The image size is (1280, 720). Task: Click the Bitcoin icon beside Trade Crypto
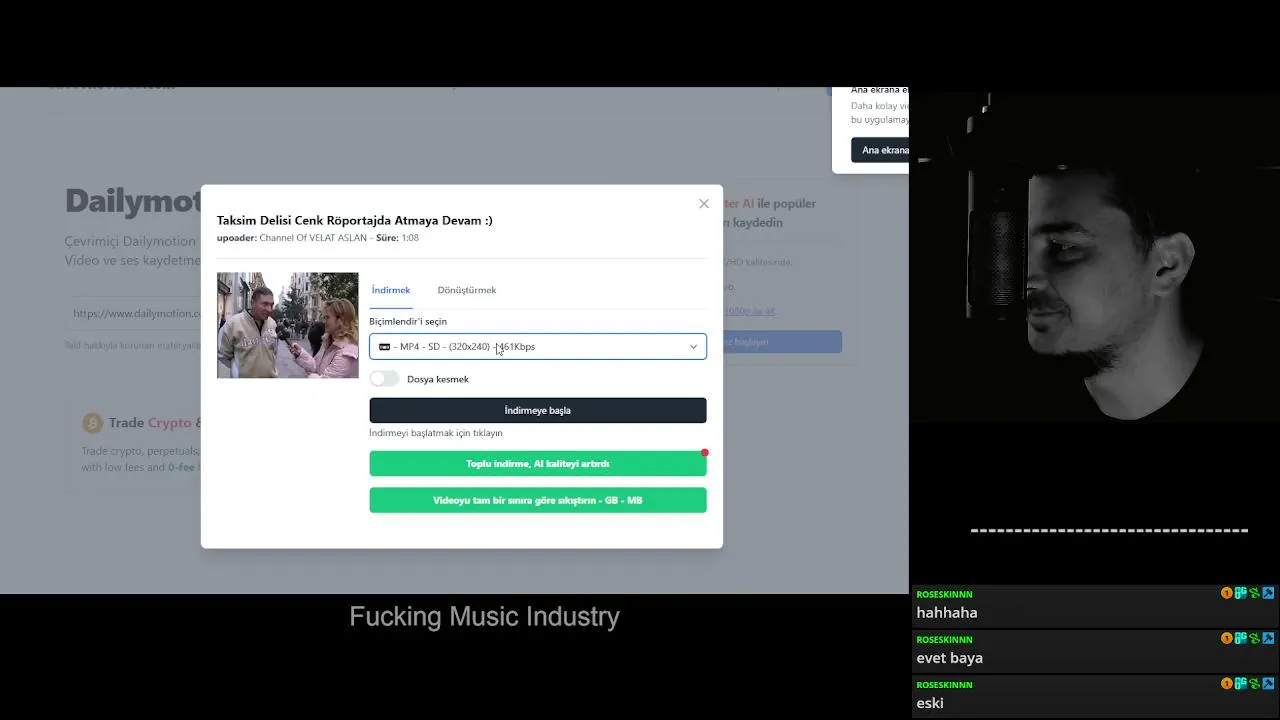pyautogui.click(x=93, y=423)
